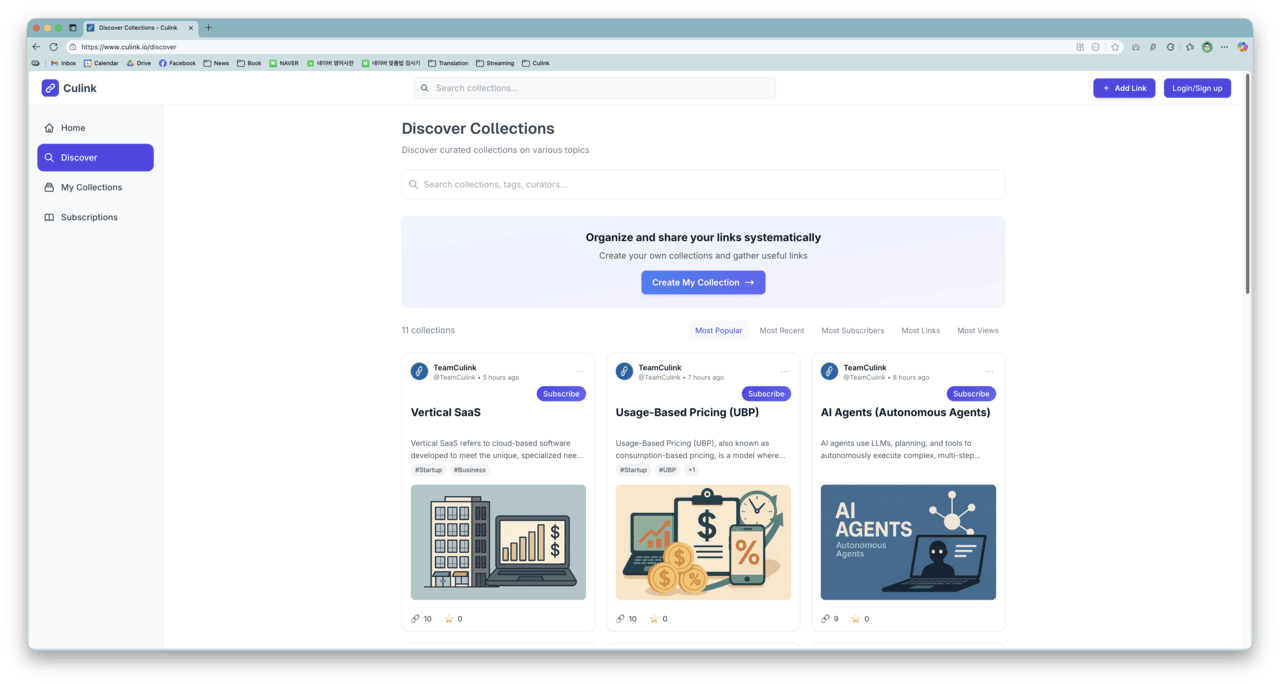The height and width of the screenshot is (686, 1280).
Task: Click the Discover magnifier icon in sidebar
Action: pyautogui.click(x=48, y=157)
